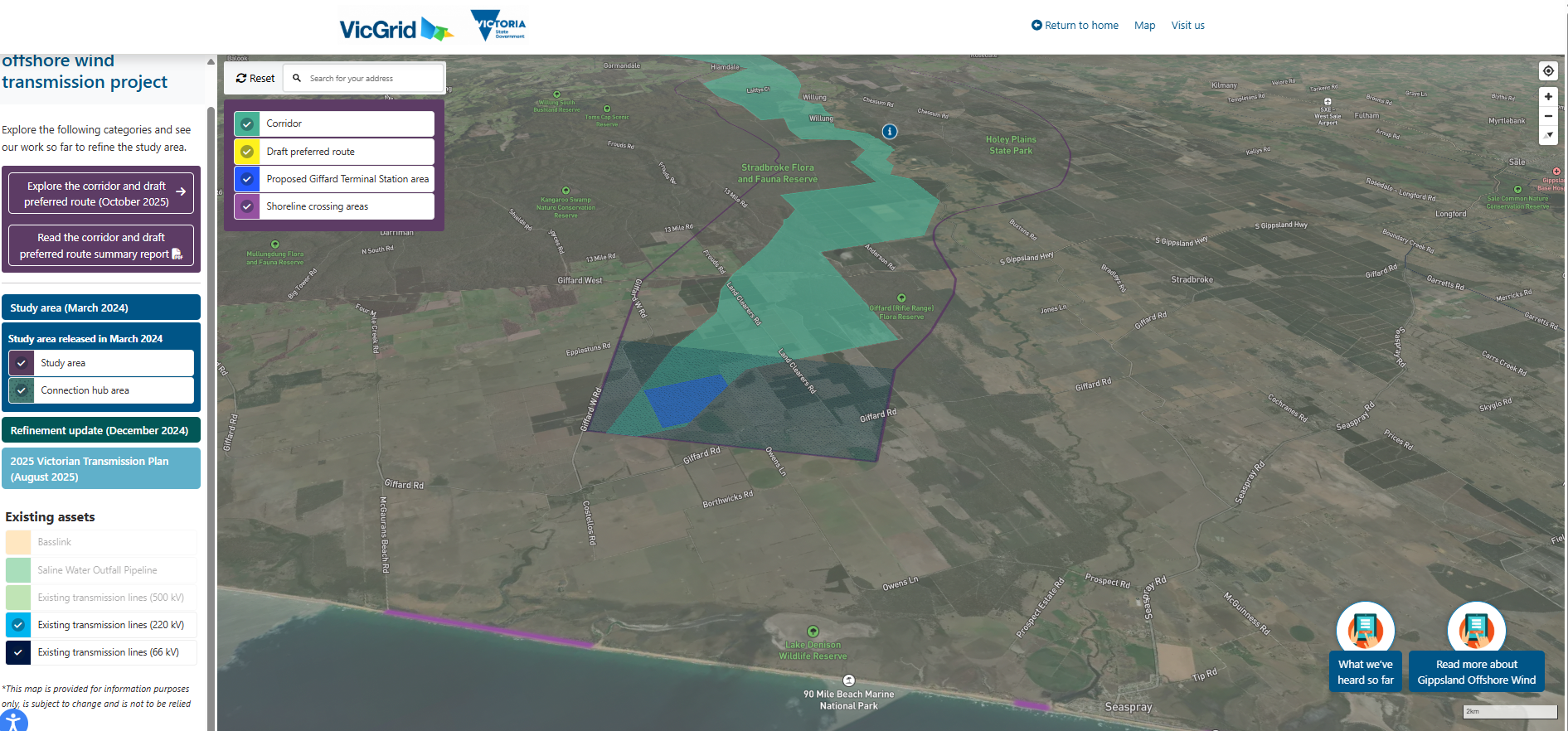Viewport: 1568px width, 731px height.
Task: Enable the Basslink asset layer
Action: point(18,542)
